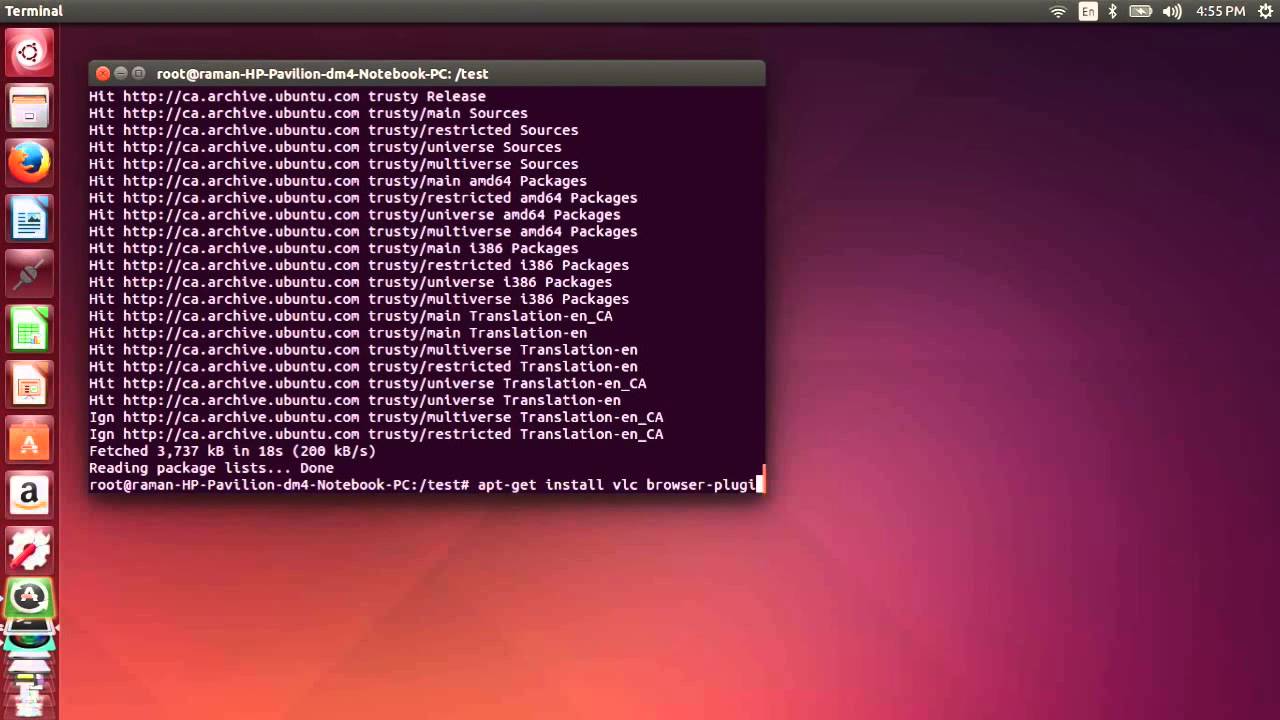Open the plug-and-cable launcher icon
This screenshot has width=1280, height=720.
[x=29, y=273]
